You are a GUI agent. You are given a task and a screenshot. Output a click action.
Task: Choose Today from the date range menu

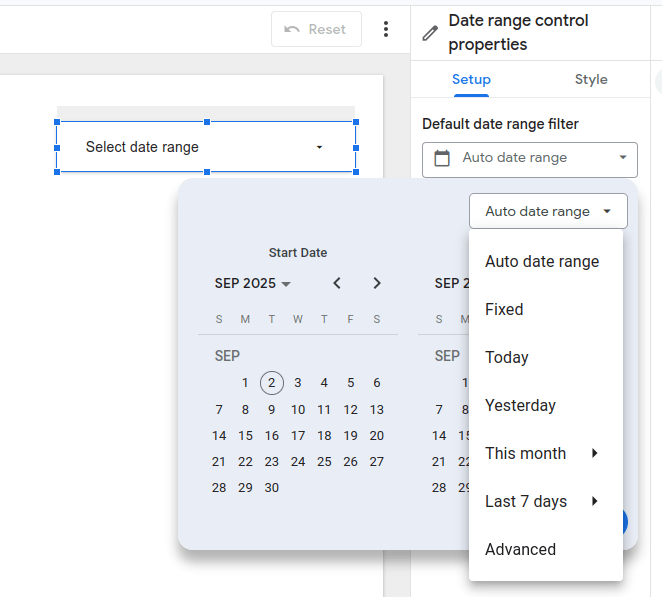tap(507, 357)
